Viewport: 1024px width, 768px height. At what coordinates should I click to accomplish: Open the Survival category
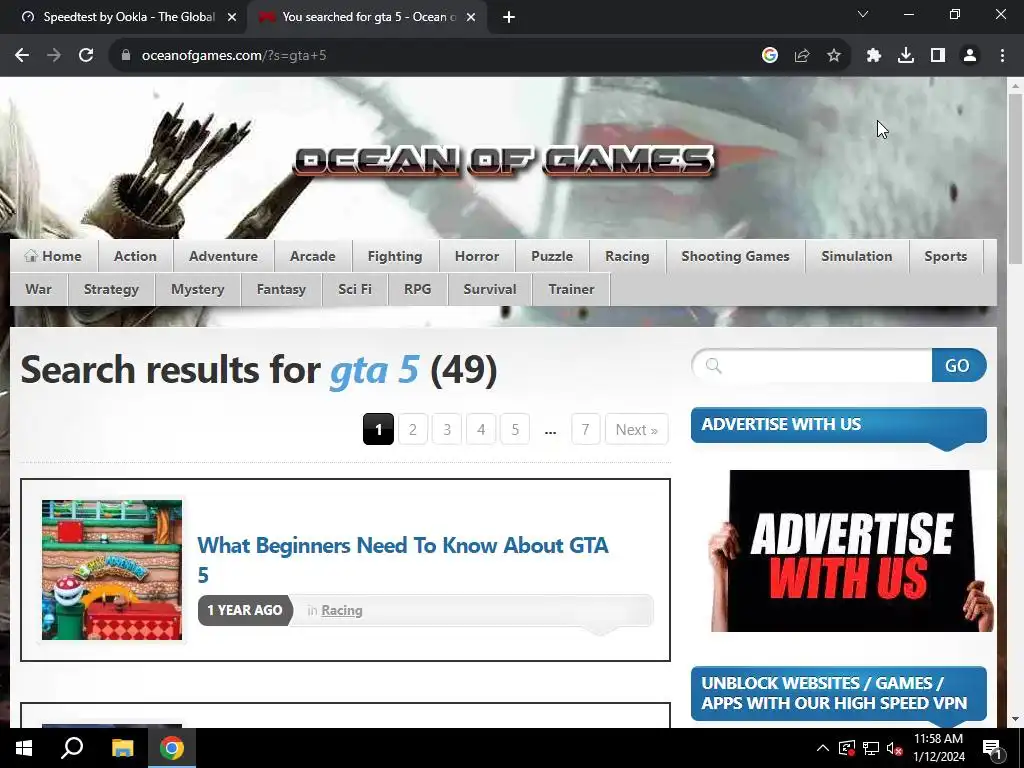490,289
